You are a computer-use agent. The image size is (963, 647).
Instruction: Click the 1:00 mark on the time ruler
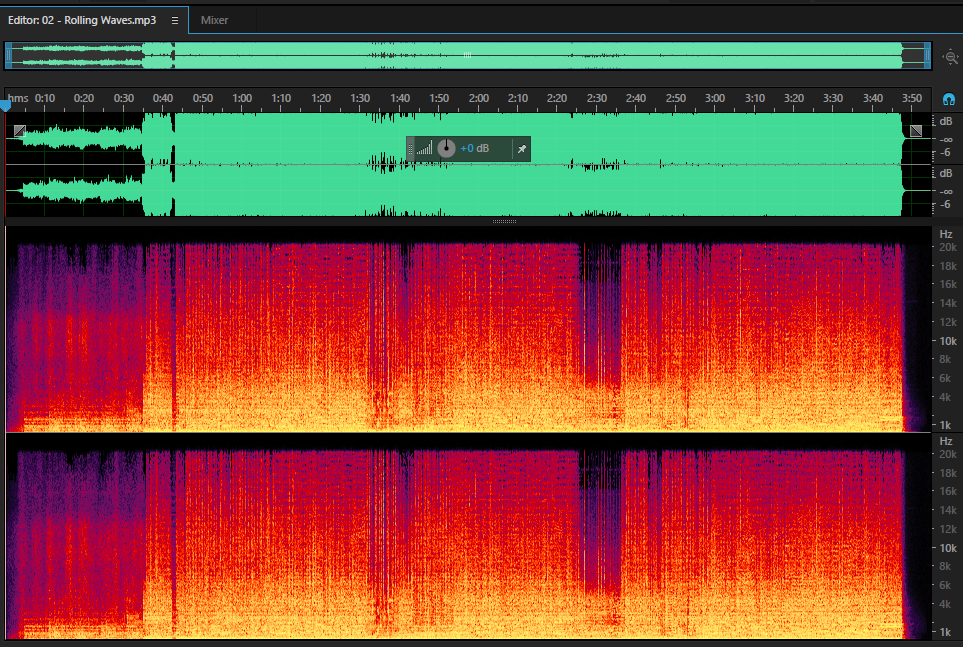(x=242, y=98)
